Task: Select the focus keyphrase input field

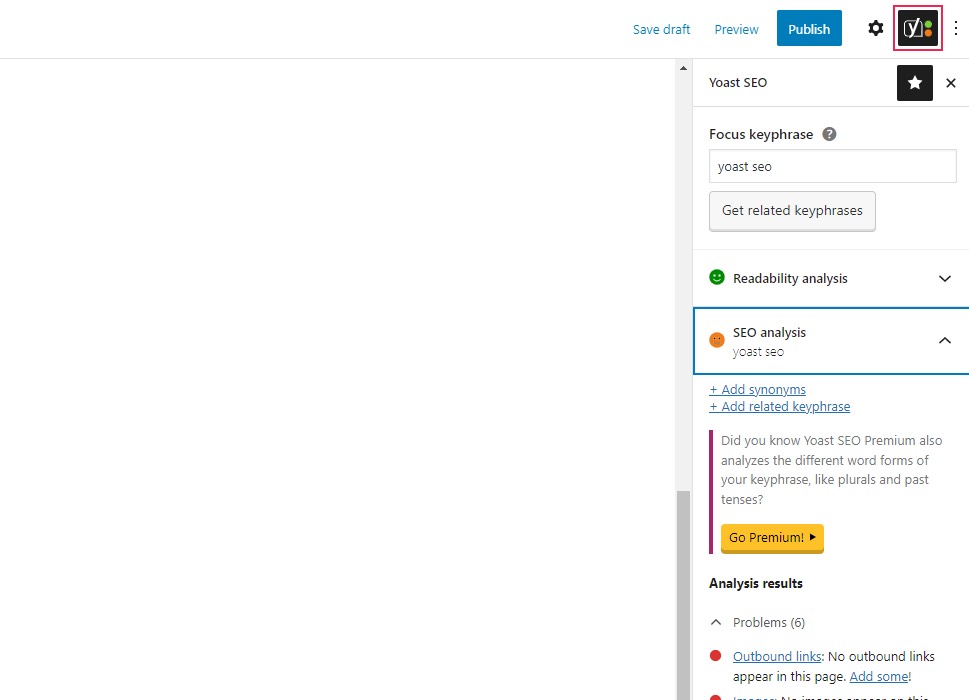Action: (831, 166)
